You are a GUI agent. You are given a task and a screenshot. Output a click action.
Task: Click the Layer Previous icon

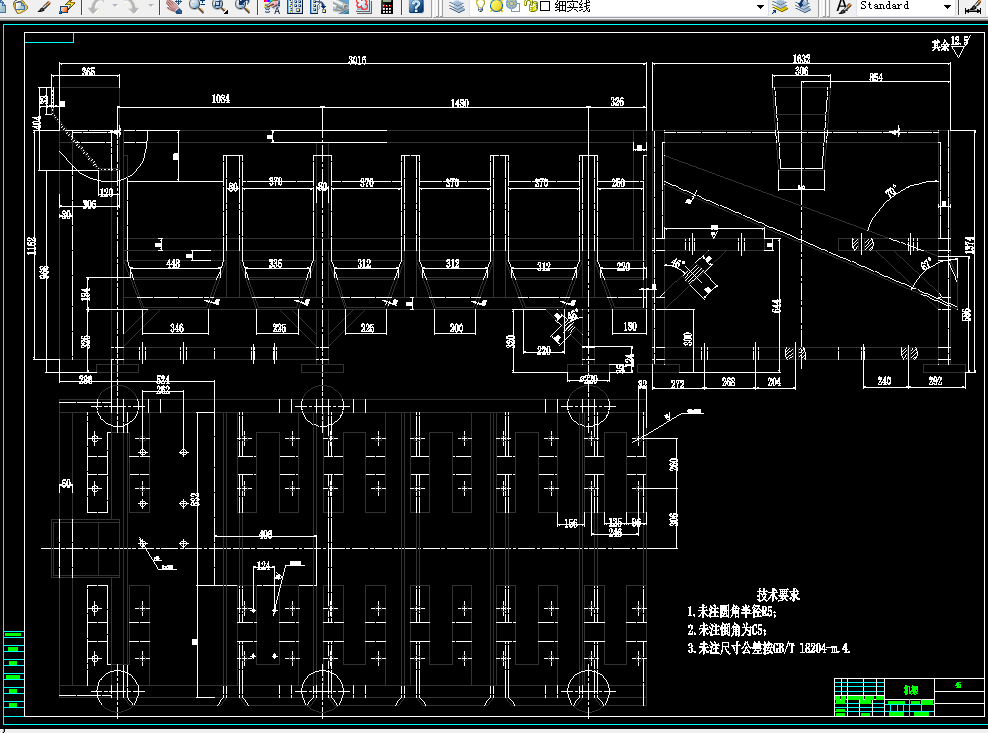(803, 6)
